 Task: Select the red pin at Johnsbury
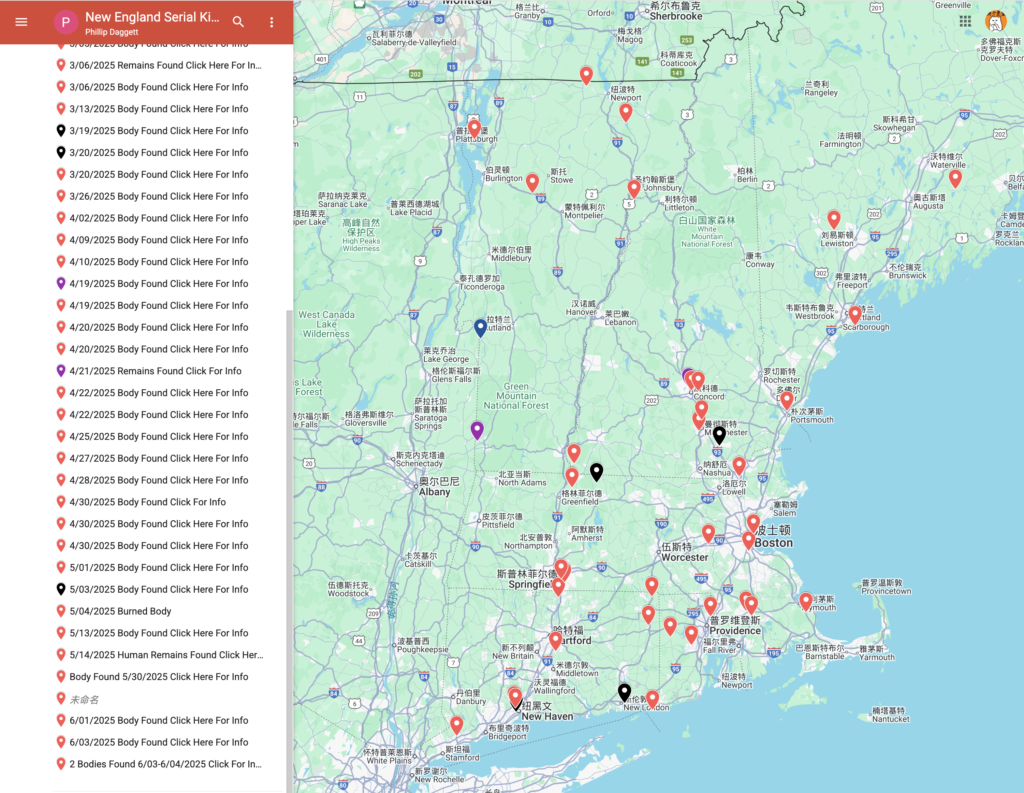coord(633,189)
